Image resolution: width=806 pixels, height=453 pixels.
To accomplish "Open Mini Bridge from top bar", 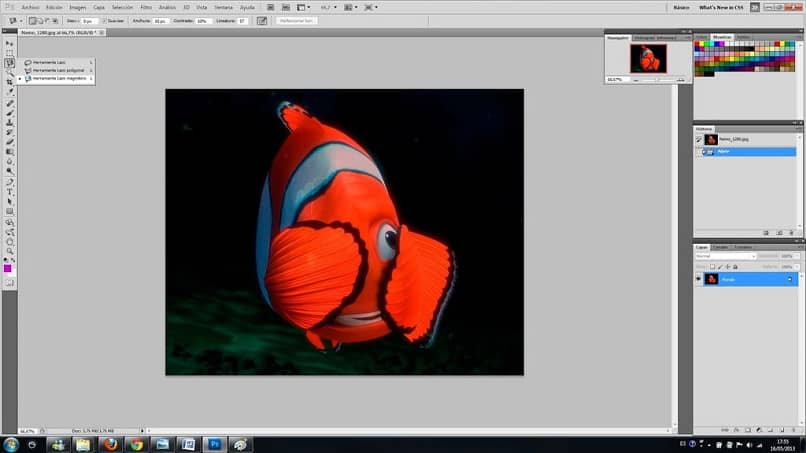I will coord(286,8).
